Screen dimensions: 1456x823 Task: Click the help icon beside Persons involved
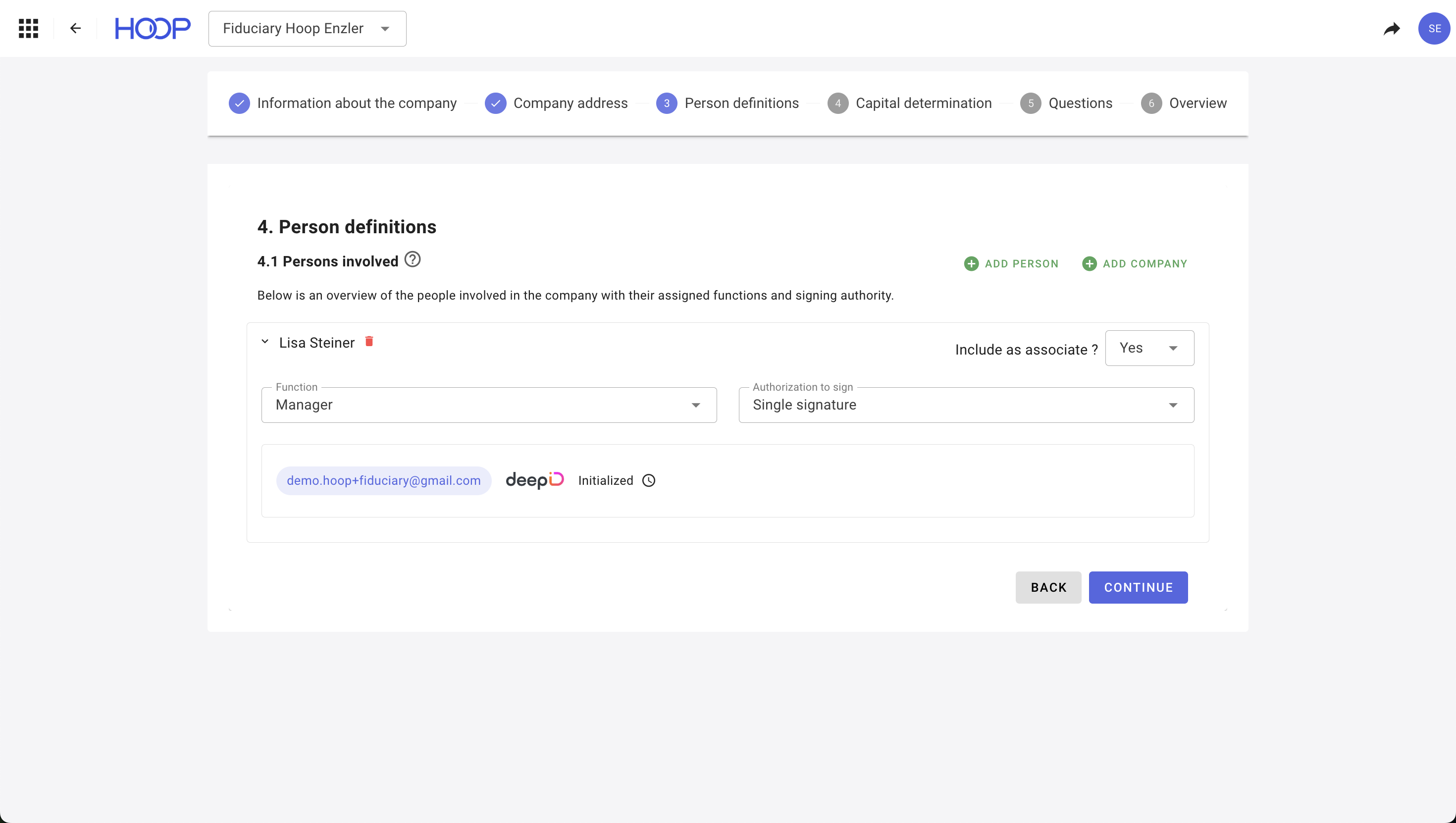click(413, 259)
